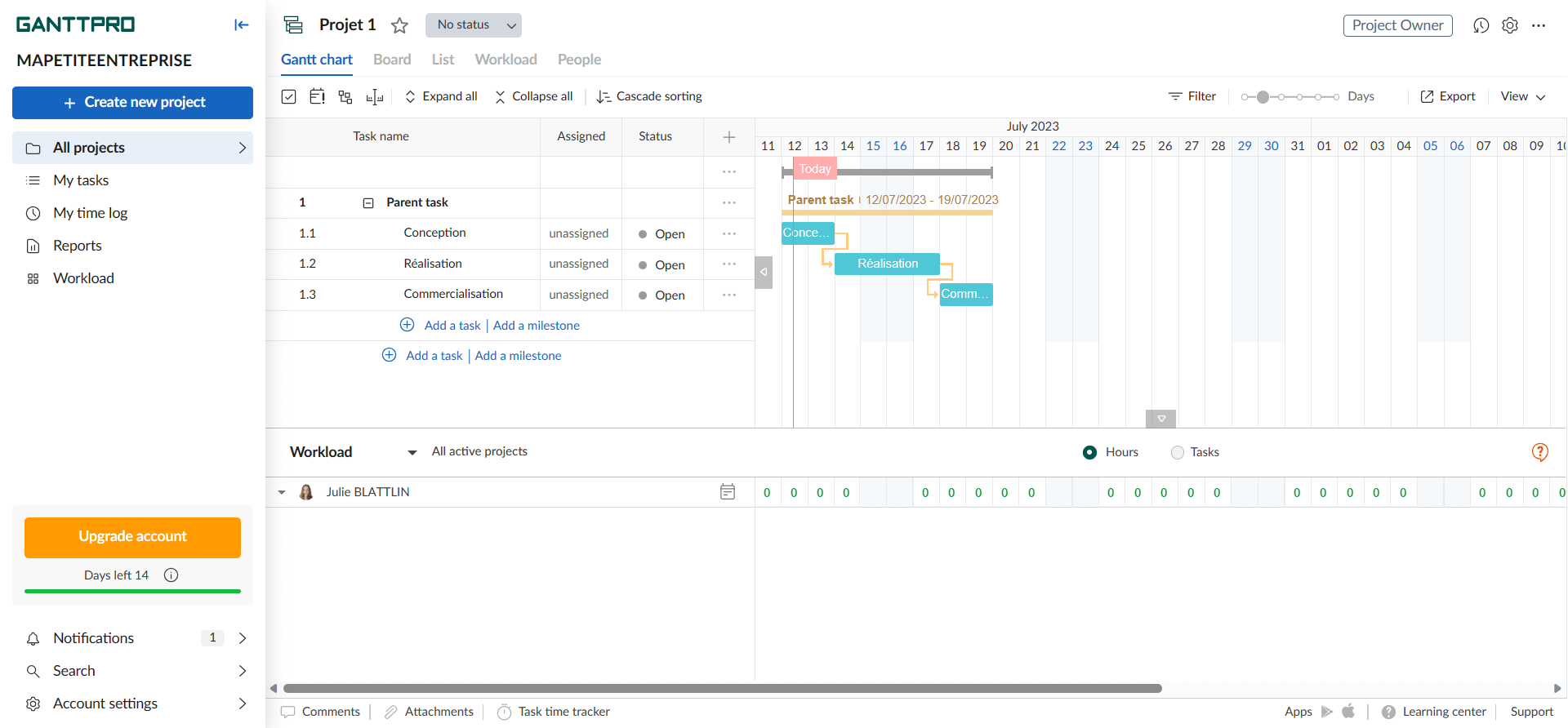Toggle the task selection checkbox in toolbar
Screen dimensions: 1568x728
coord(289,97)
